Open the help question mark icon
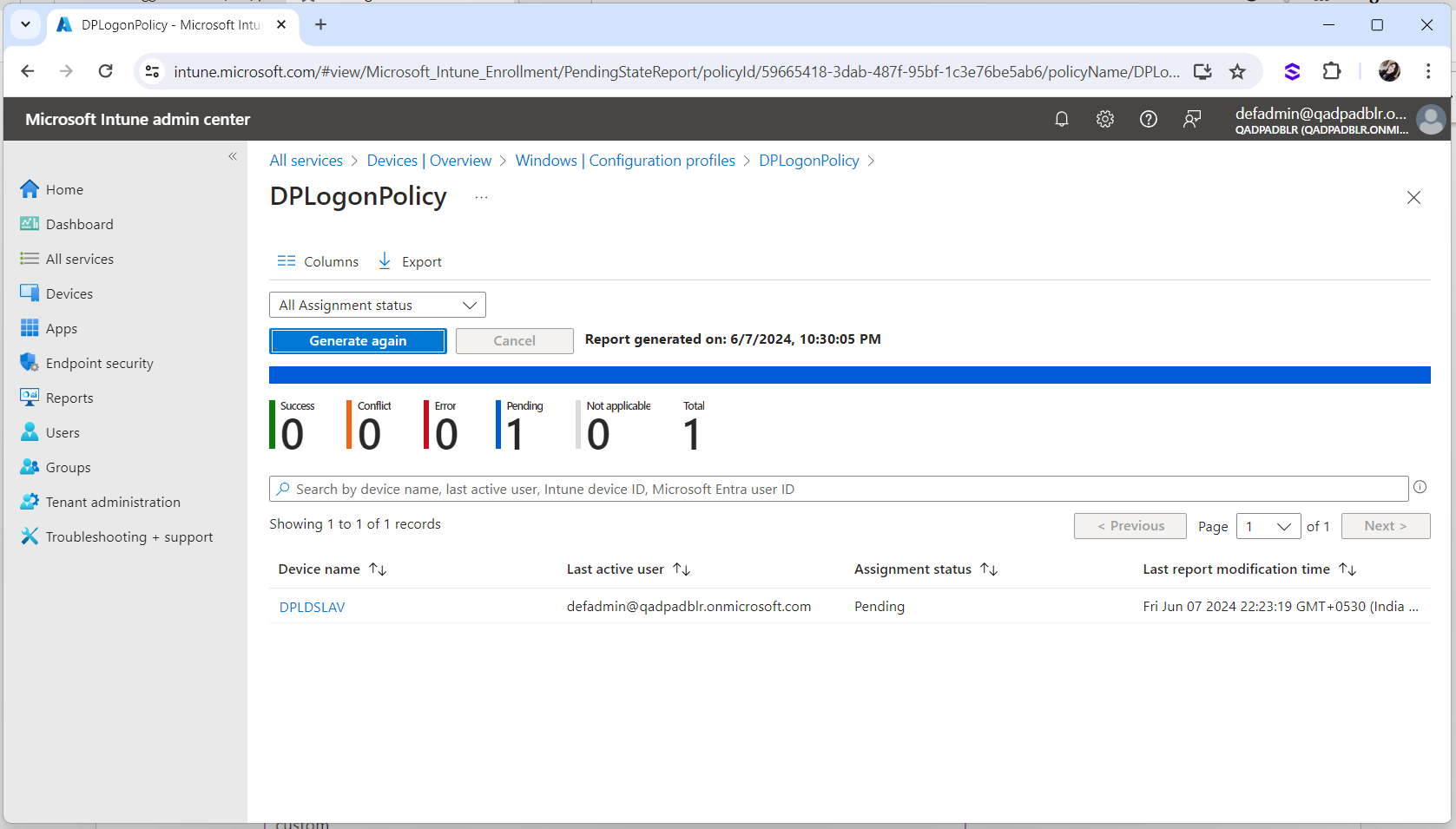1456x829 pixels. point(1148,119)
